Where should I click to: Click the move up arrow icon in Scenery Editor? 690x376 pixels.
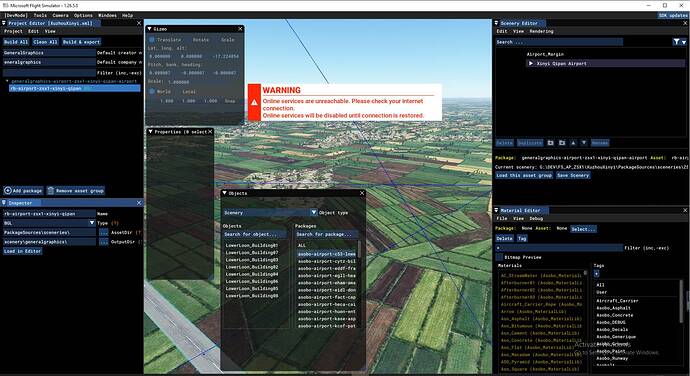click(573, 143)
